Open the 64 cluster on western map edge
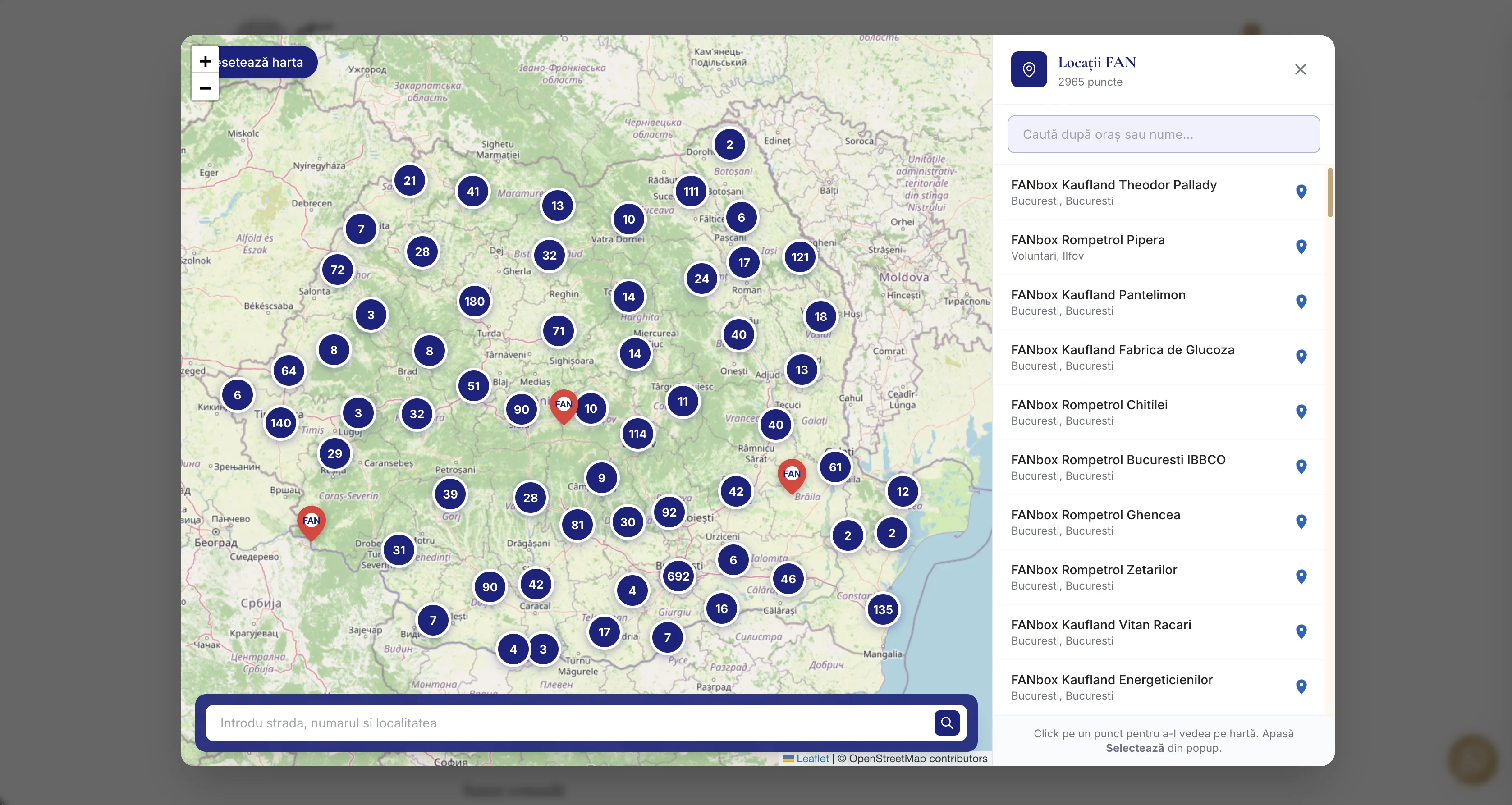1512x805 pixels. tap(289, 371)
